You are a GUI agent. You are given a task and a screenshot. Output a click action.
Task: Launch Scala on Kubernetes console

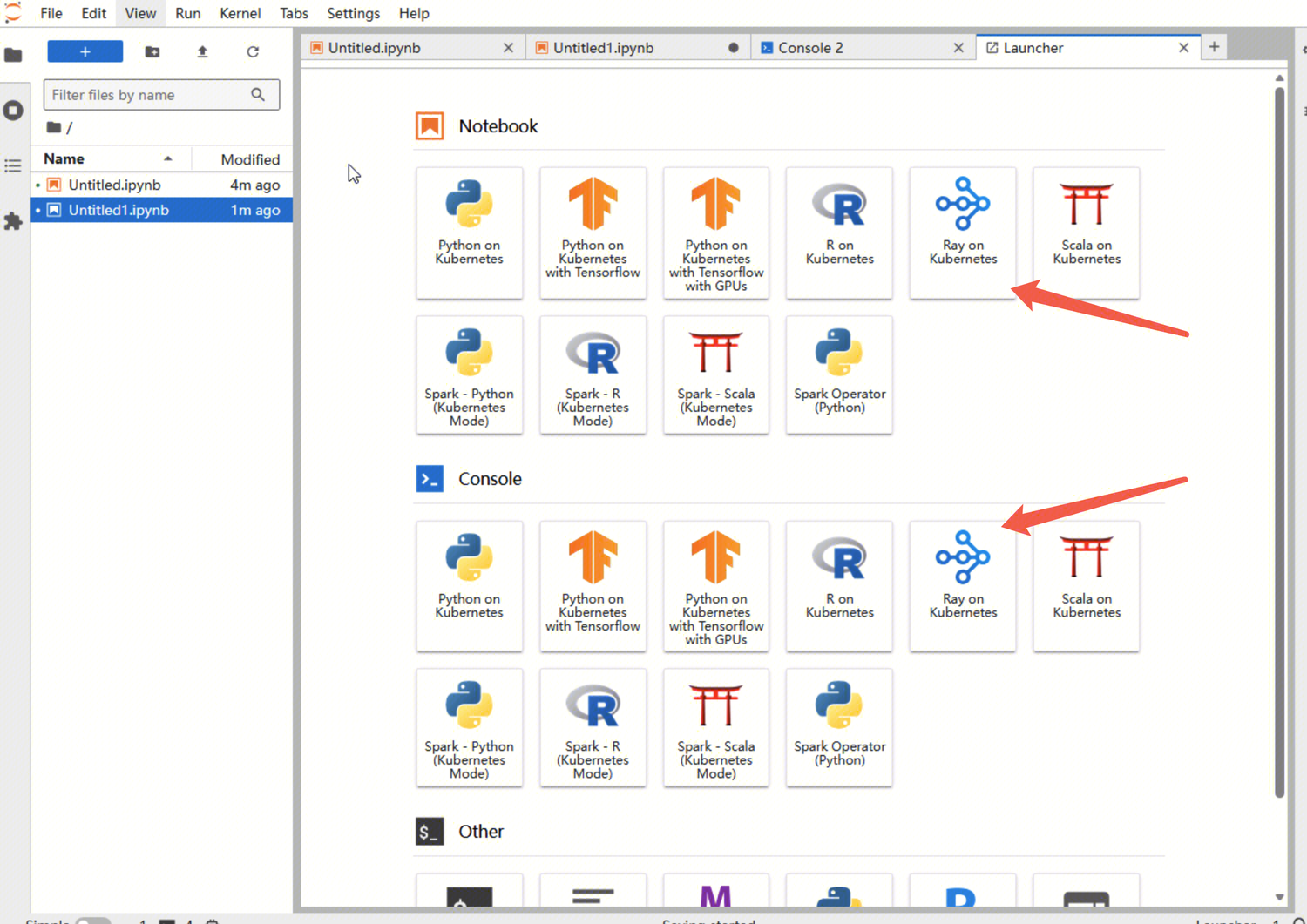[1087, 586]
